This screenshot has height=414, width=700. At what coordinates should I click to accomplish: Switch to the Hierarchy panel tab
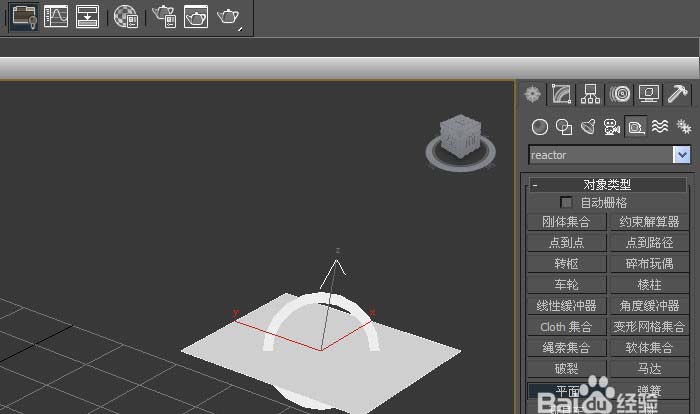click(x=590, y=94)
